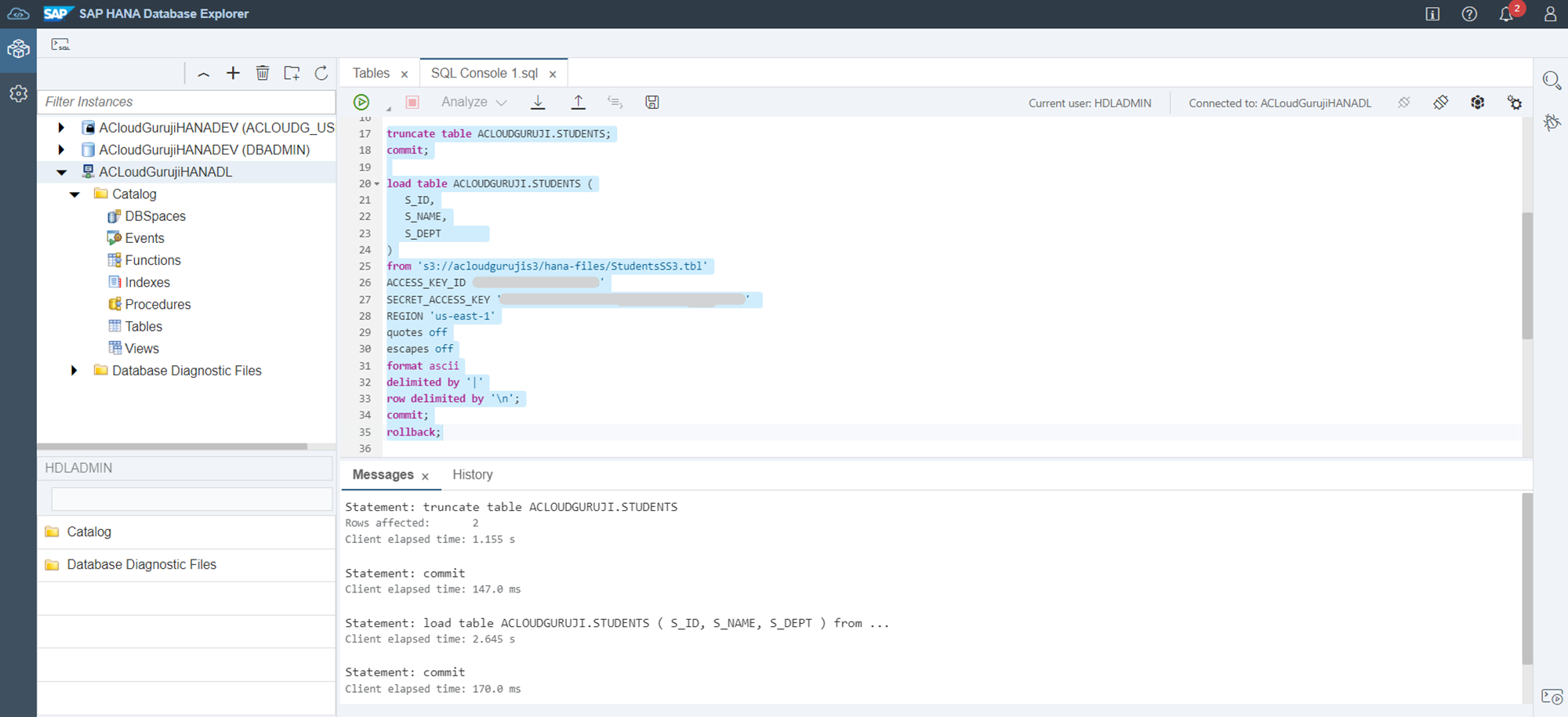Open notifications bell icon
Viewport: 1568px width, 717px height.
(x=1506, y=14)
